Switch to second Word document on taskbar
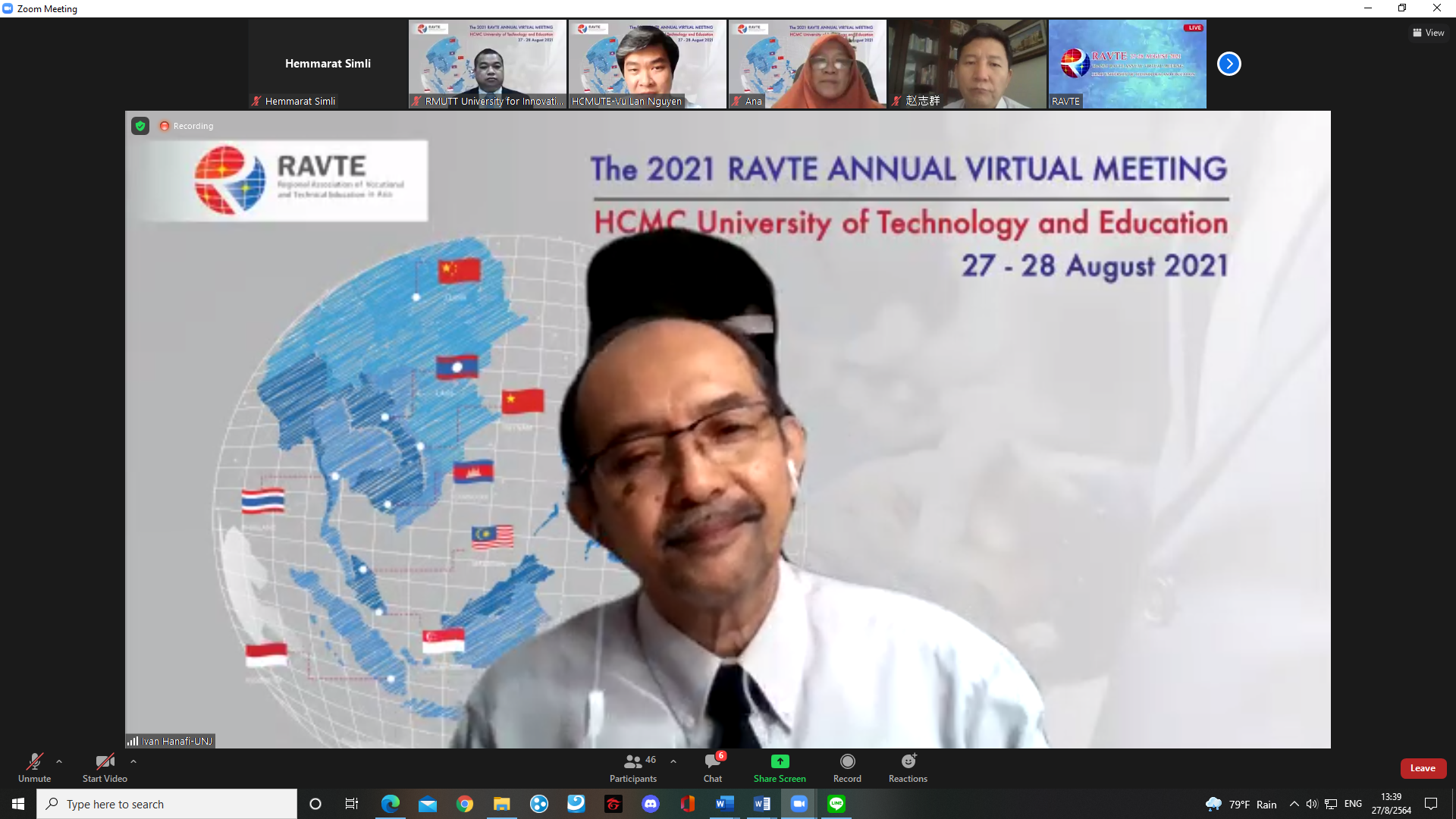This screenshot has height=819, width=1456. tap(762, 804)
